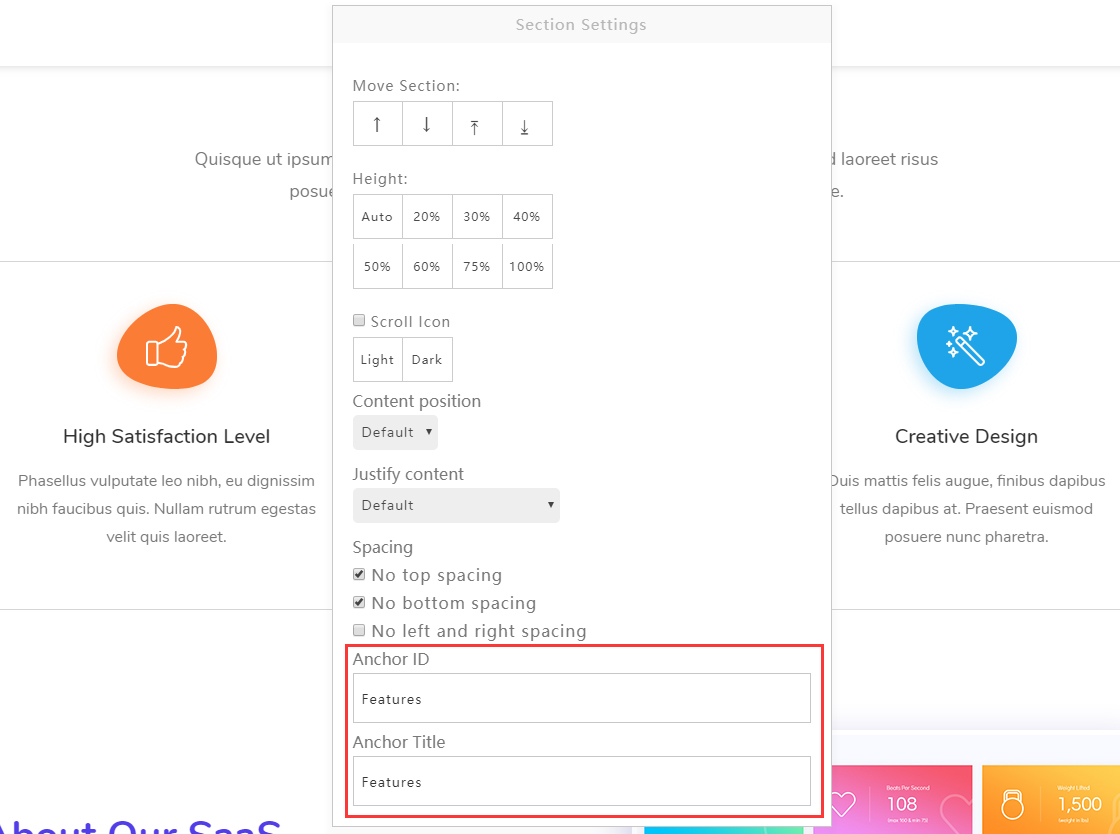This screenshot has width=1120, height=834.
Task: Select the 50% height tab
Action: [377, 265]
